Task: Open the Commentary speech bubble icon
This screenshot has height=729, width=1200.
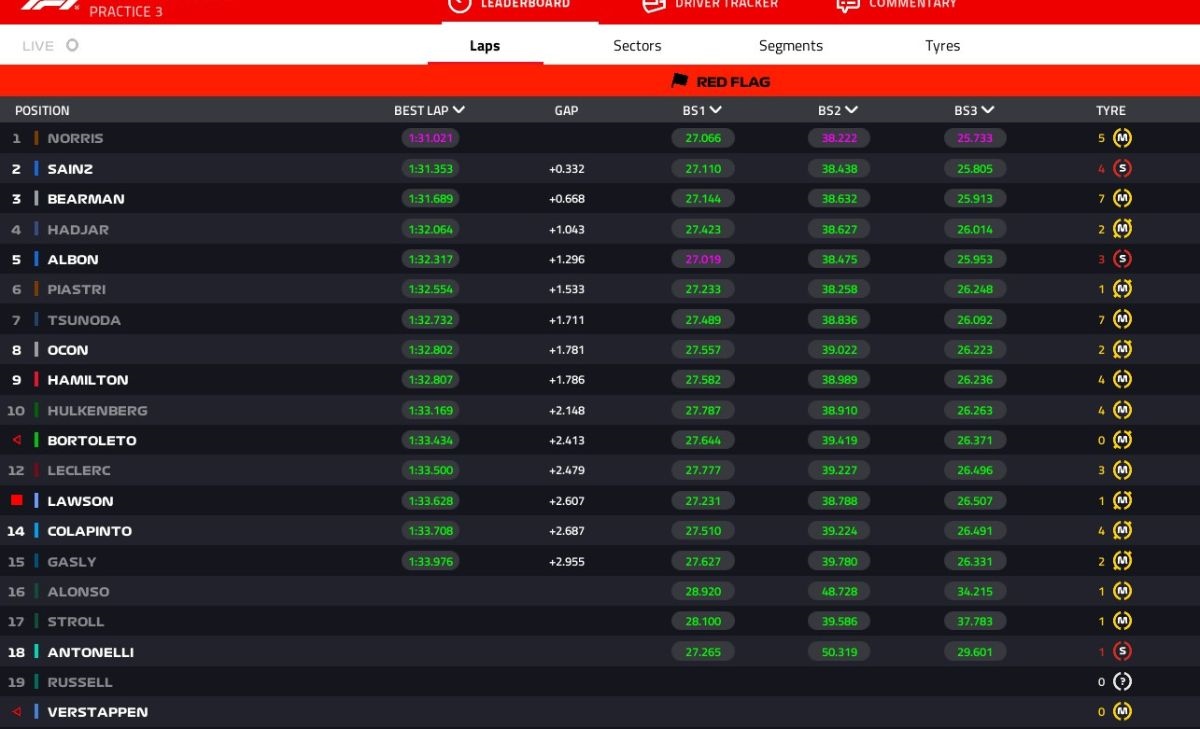Action: pyautogui.click(x=847, y=4)
